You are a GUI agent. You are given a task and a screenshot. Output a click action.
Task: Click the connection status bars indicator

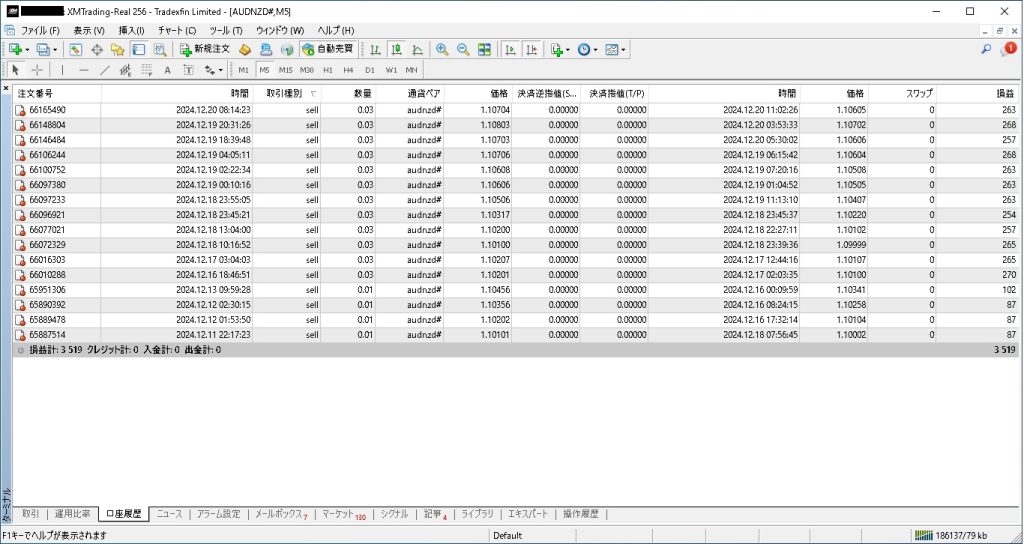coord(928,536)
